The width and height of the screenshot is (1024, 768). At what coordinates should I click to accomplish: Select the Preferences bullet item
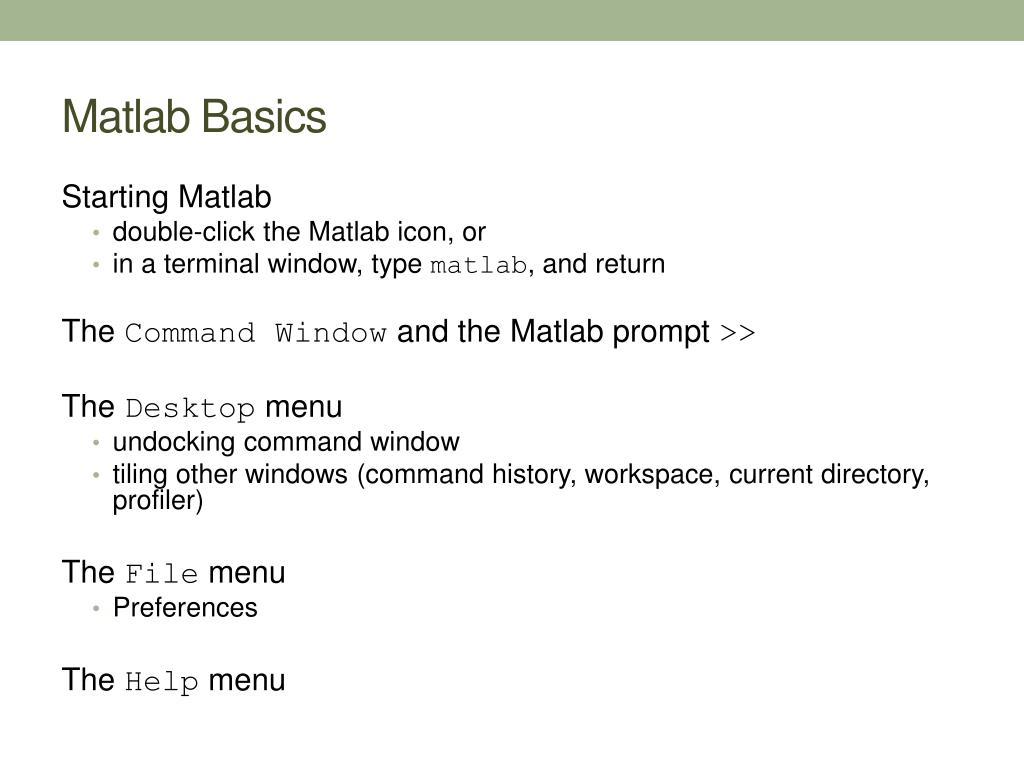point(185,608)
